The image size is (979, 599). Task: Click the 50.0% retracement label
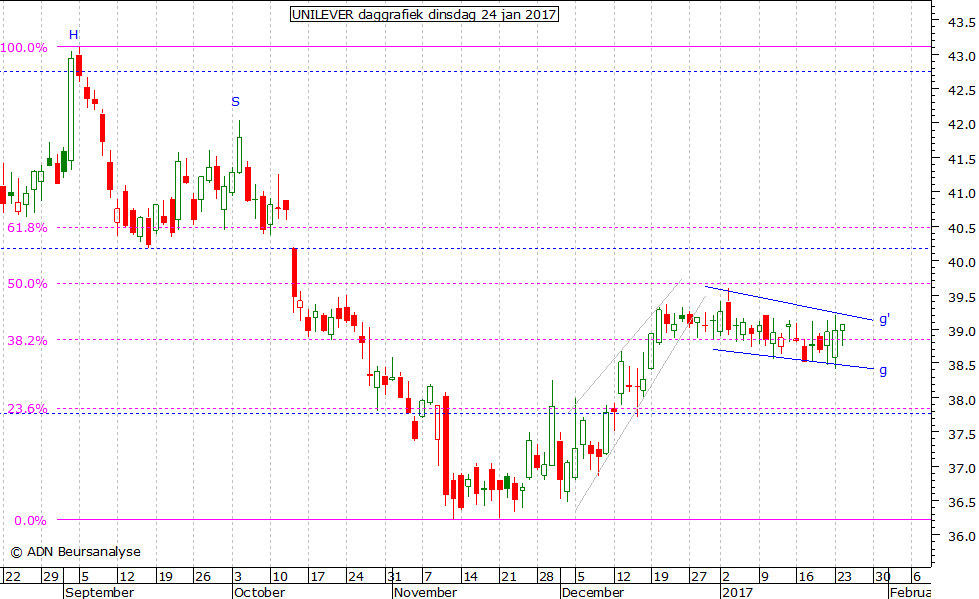(27, 284)
